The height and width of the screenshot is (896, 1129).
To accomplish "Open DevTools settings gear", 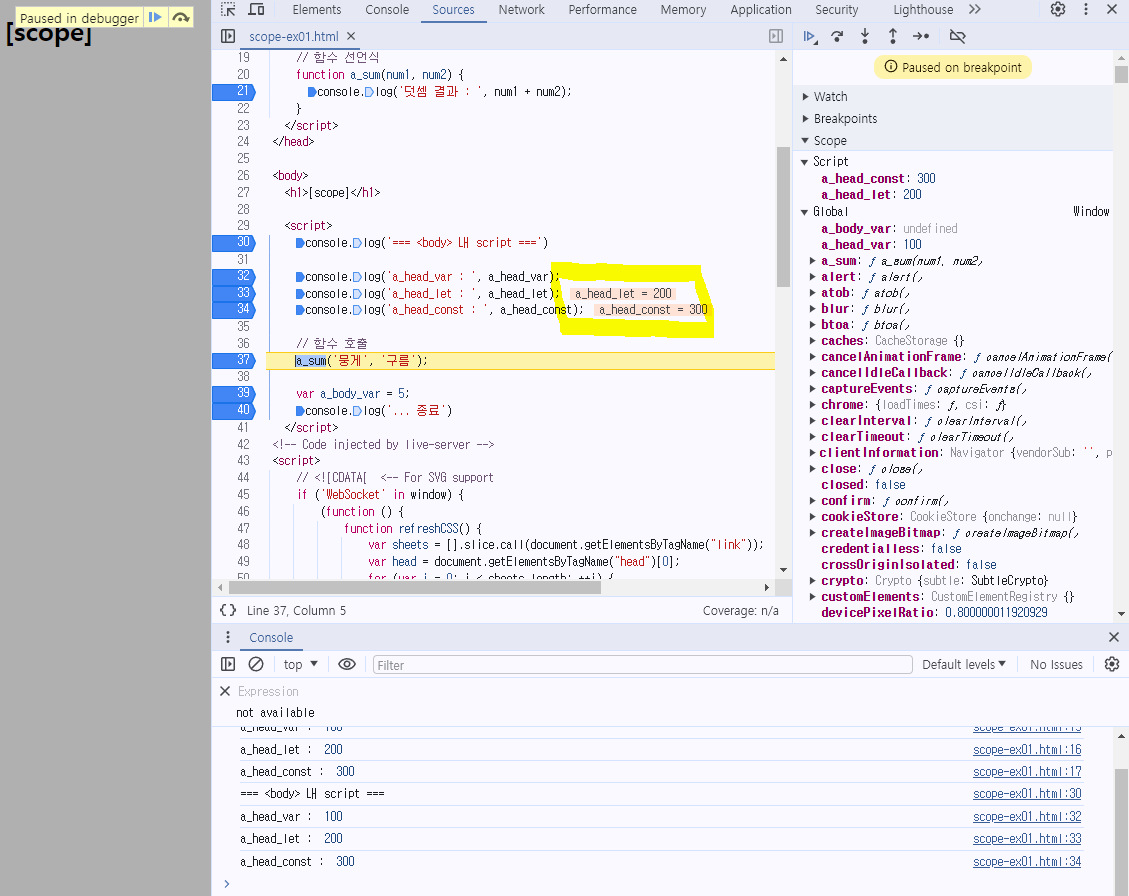I will (x=1058, y=9).
